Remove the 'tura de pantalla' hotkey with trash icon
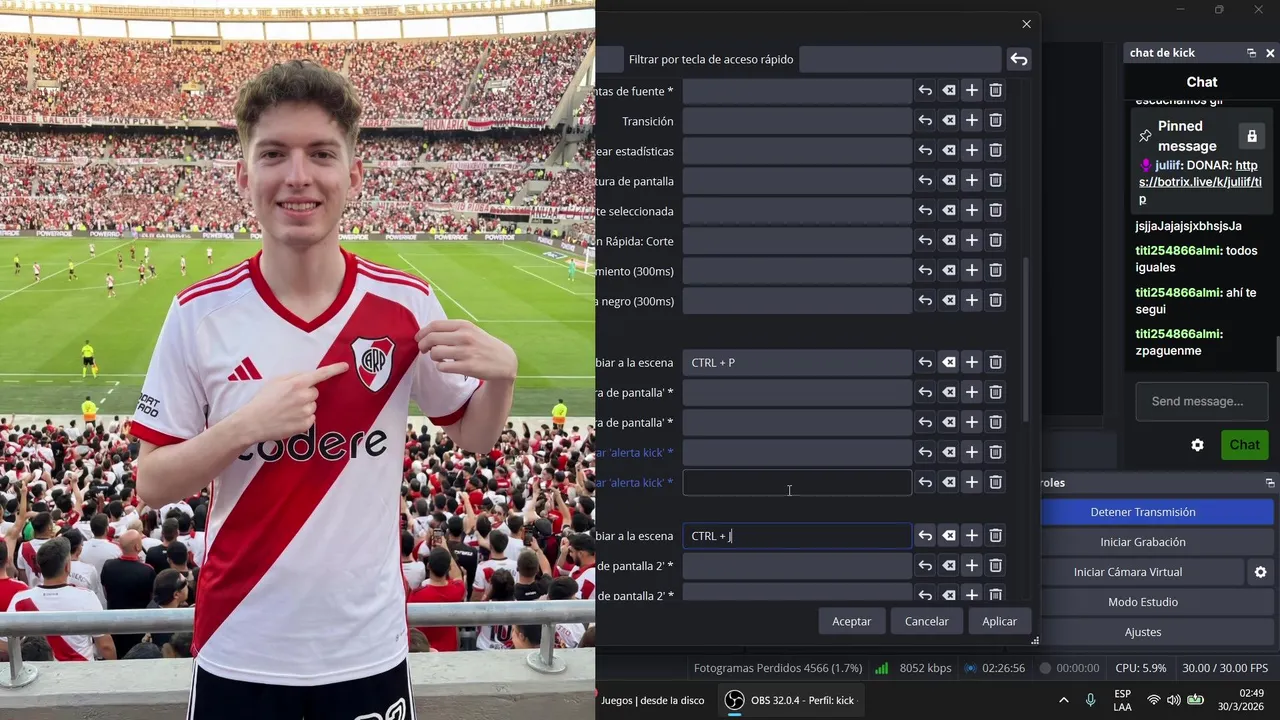 tap(996, 181)
